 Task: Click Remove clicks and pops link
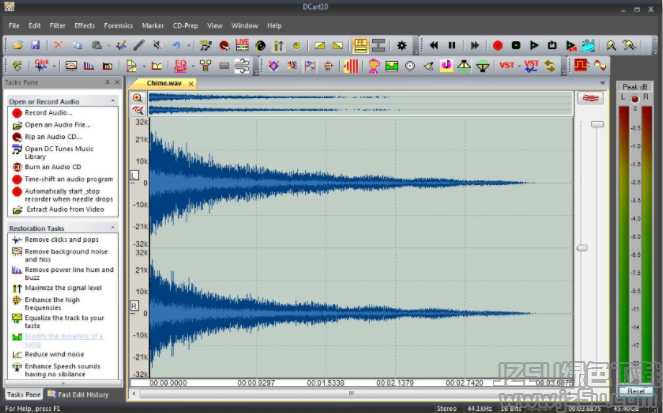[62, 240]
